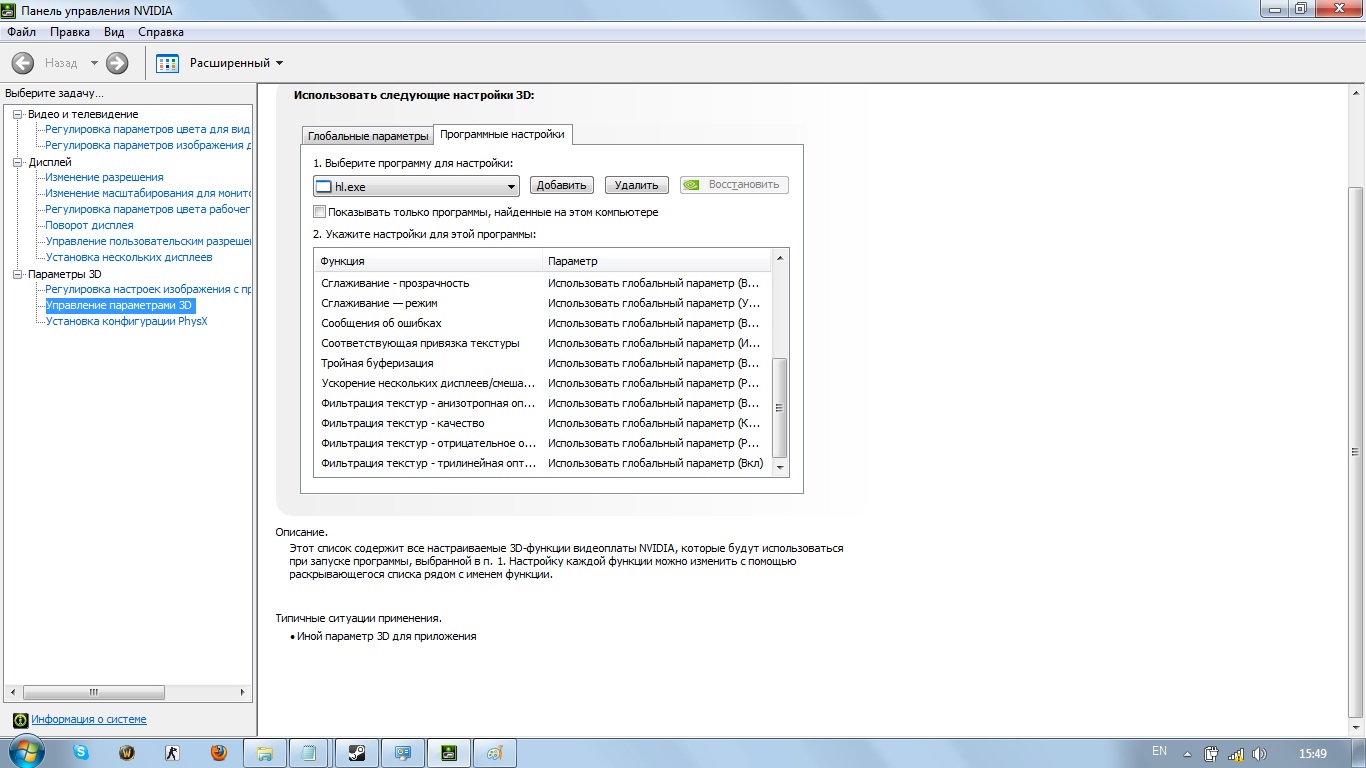Click the Функция column header
The height and width of the screenshot is (768, 1366).
coord(428,261)
